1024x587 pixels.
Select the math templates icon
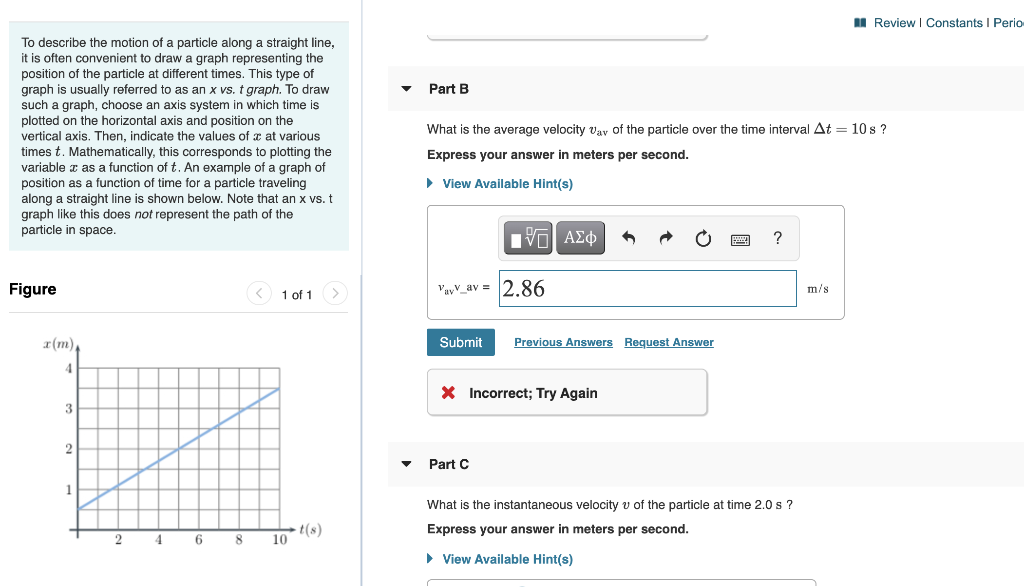tap(527, 238)
